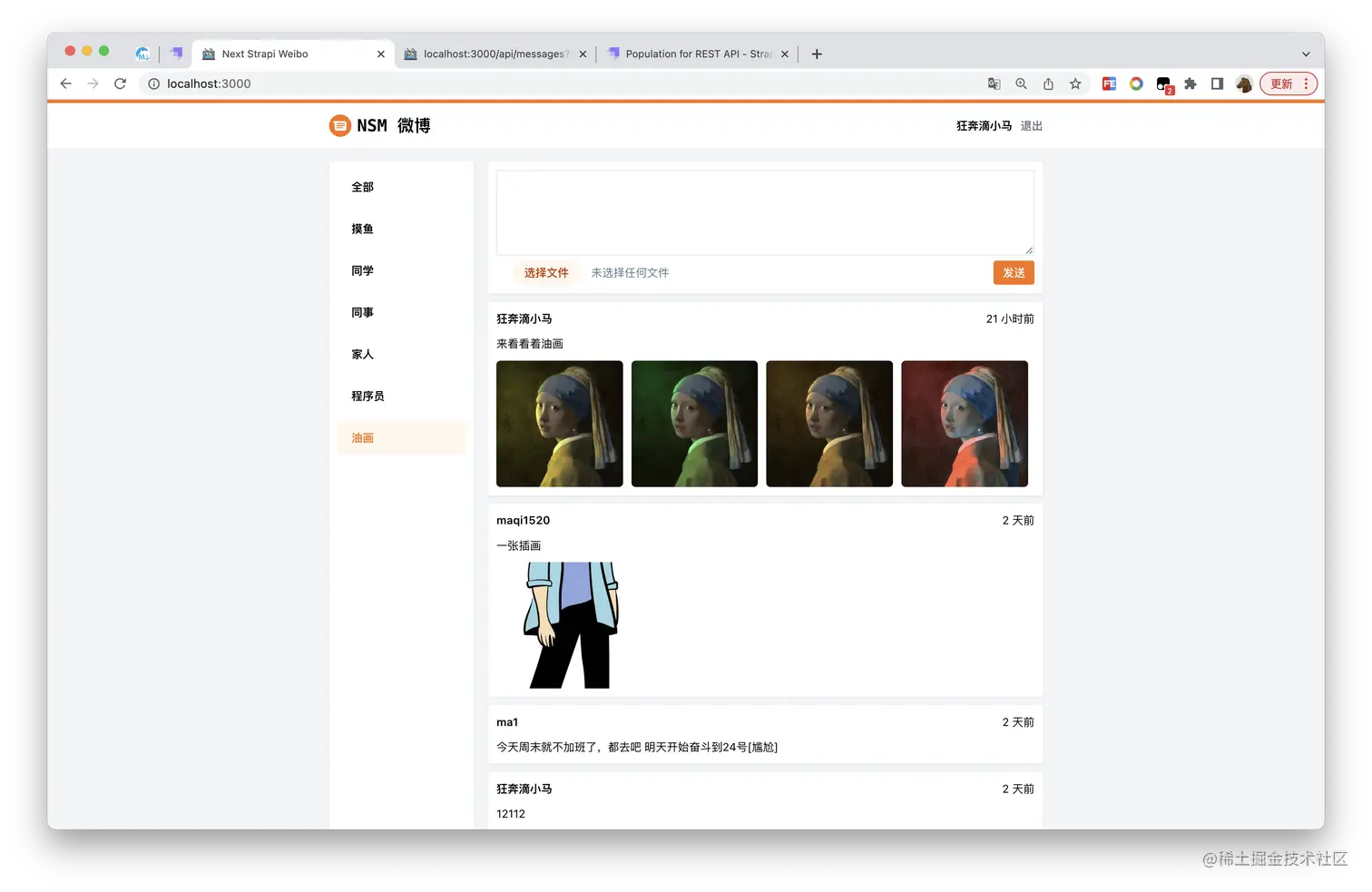Screen dimensions: 1372x892
Task: Open the first yellow-toned painting thumbnail
Action: click(560, 424)
